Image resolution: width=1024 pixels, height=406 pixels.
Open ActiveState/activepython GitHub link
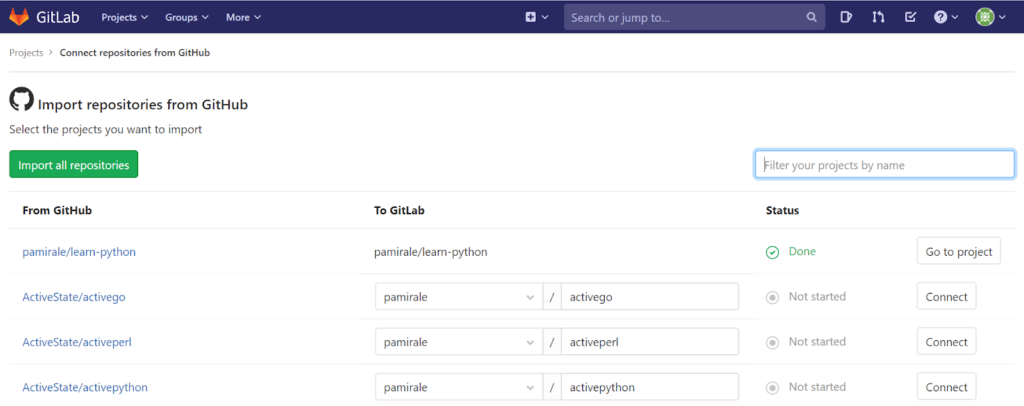85,387
